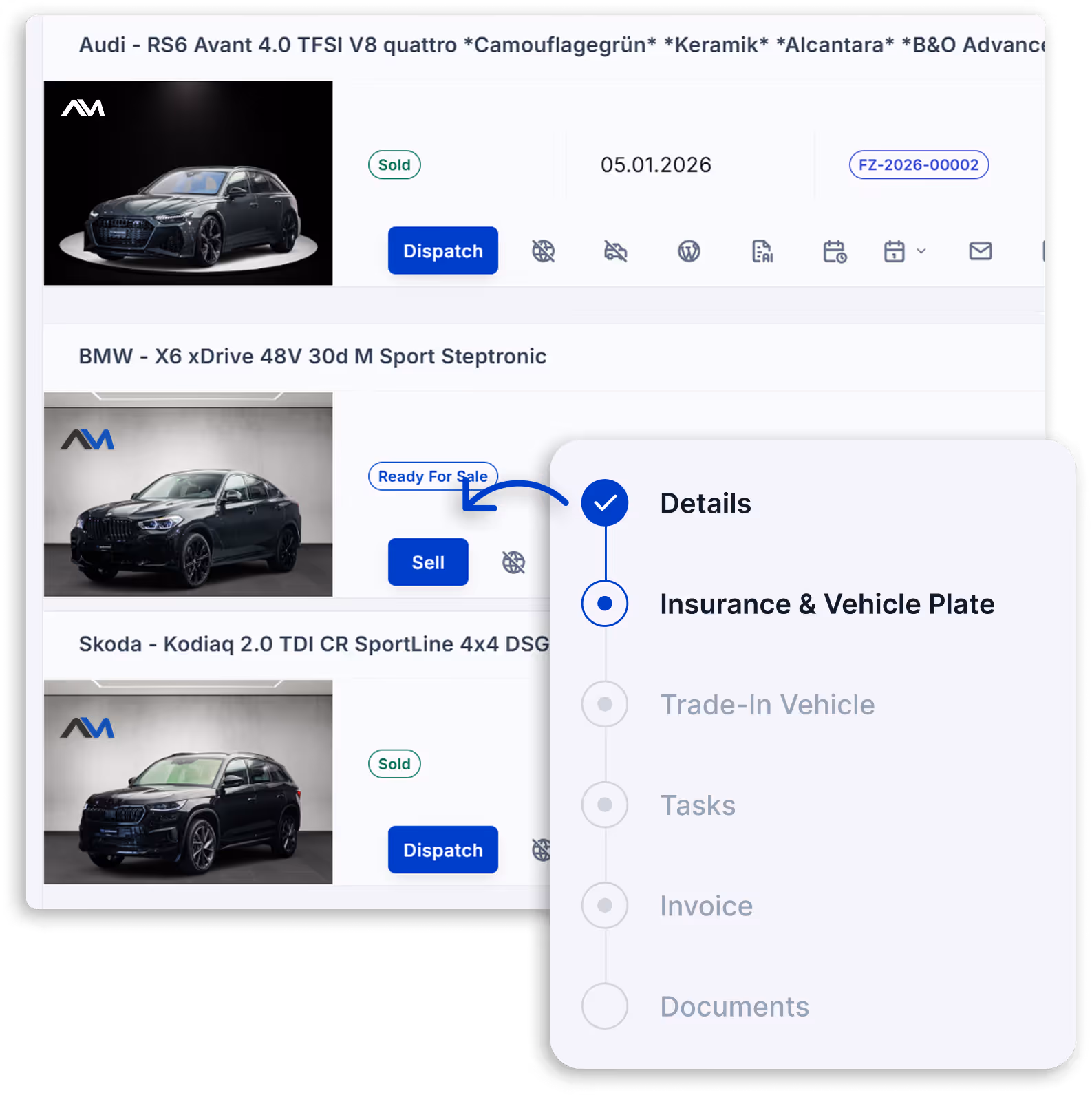
Task: Click the globe-off icon in Skoda row
Action: point(542,850)
